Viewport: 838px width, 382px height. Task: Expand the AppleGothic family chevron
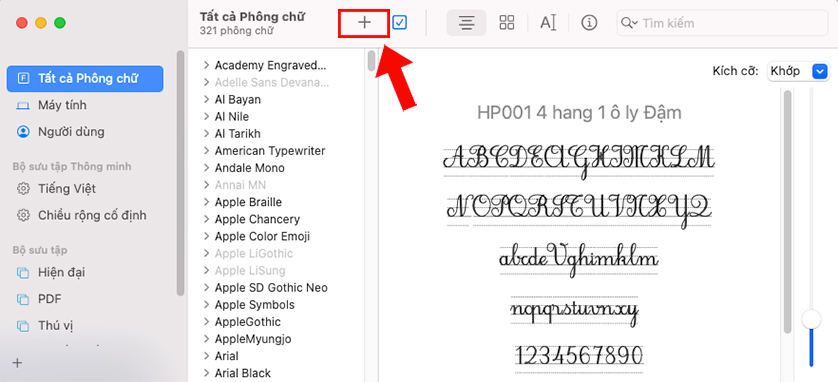(206, 322)
